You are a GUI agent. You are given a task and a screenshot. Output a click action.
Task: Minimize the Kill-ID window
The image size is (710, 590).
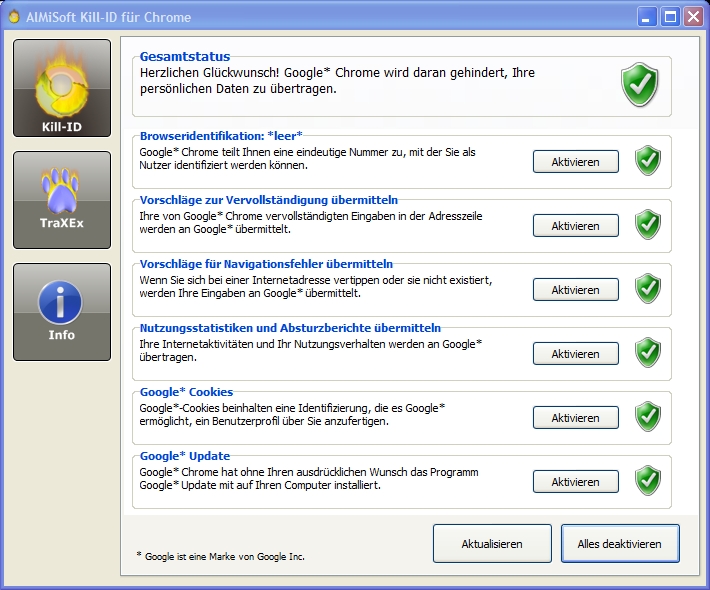click(647, 17)
